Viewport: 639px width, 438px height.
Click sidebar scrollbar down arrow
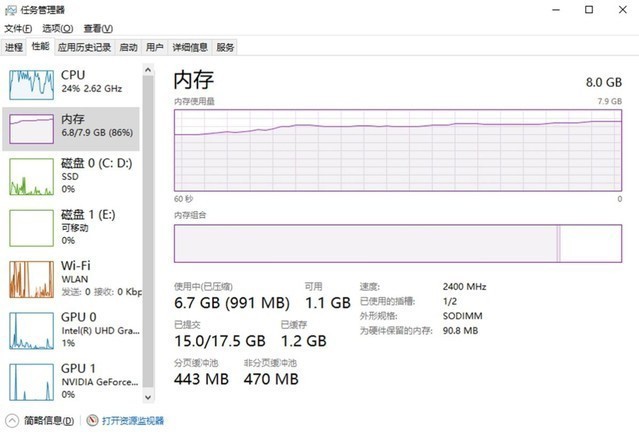click(x=148, y=397)
